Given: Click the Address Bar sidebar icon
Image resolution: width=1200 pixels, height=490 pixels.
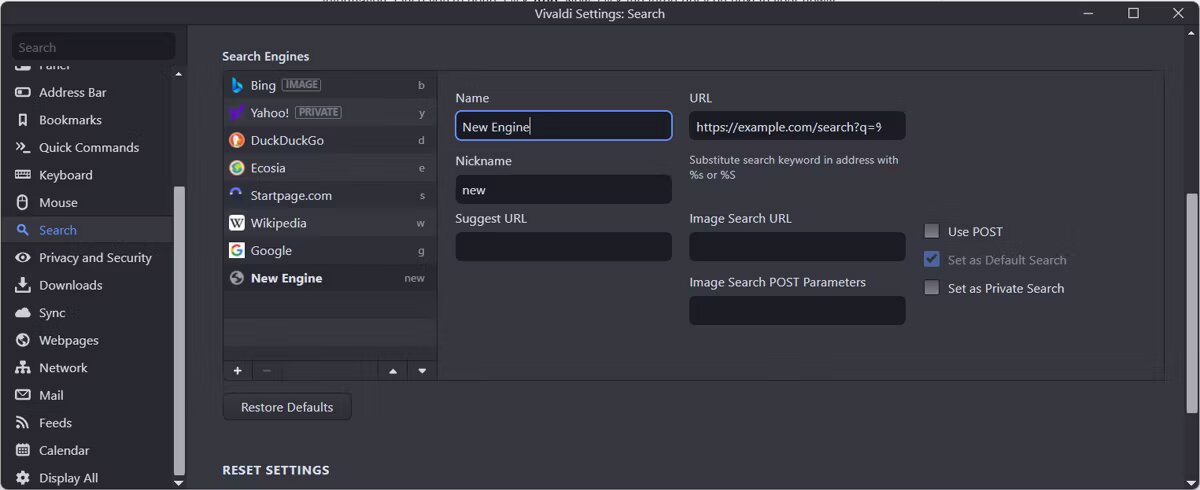Looking at the screenshot, I should 23,92.
